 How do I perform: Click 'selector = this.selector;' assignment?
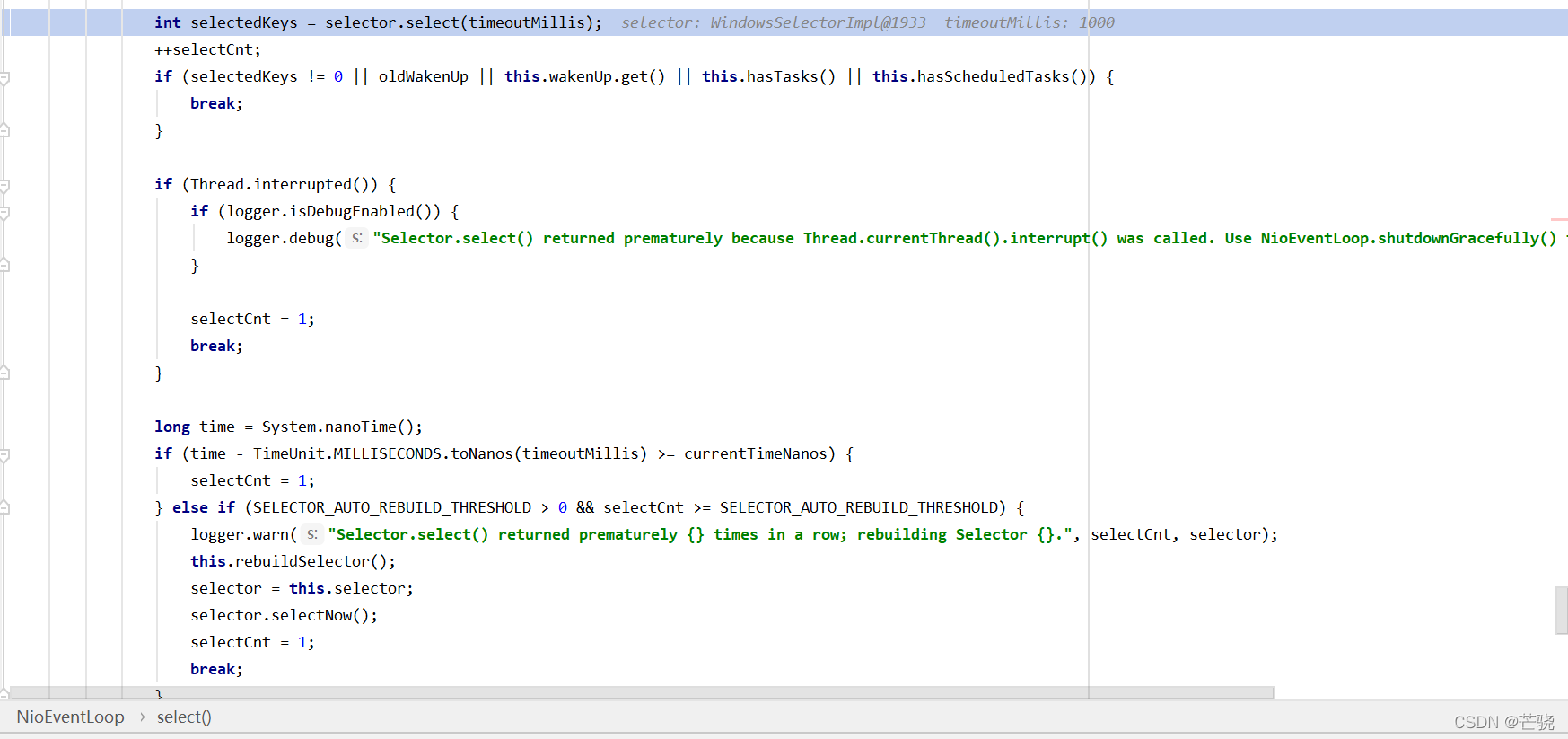[x=302, y=588]
